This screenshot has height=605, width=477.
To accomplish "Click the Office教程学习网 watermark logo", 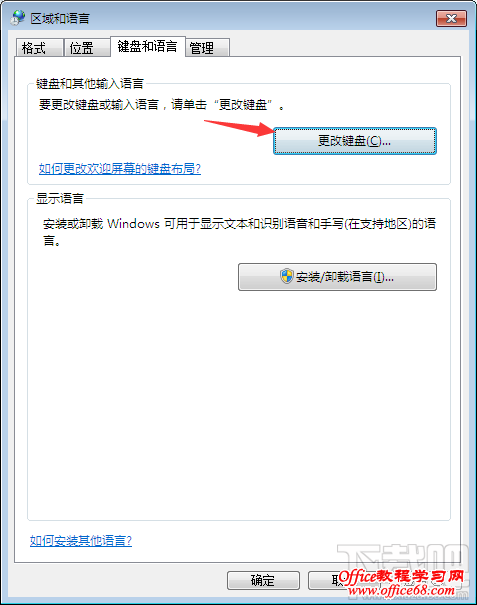I will (401, 576).
